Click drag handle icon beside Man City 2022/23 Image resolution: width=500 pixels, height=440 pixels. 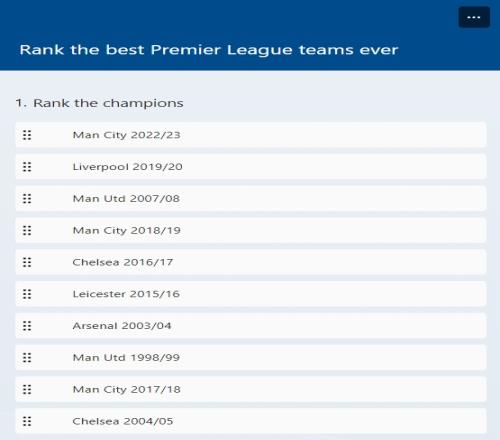(x=27, y=135)
